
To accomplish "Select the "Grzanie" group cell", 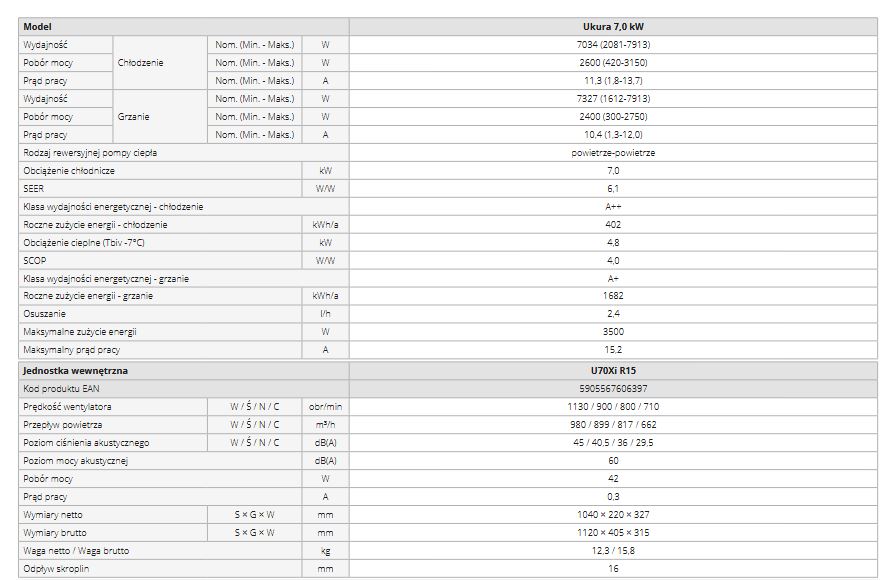I will tap(133, 116).
